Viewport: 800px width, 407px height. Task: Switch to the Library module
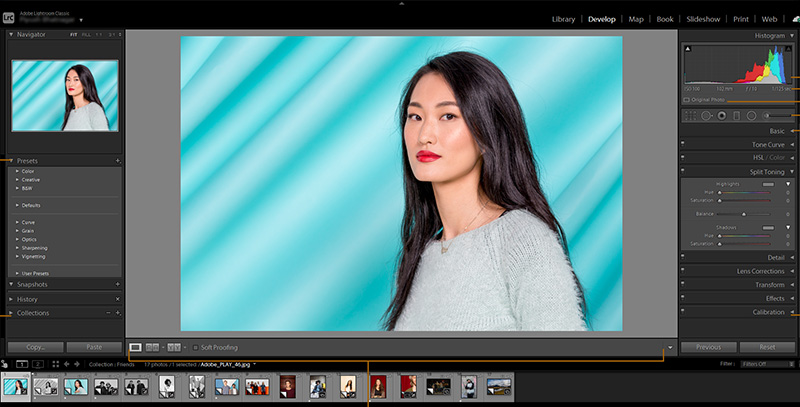point(563,19)
